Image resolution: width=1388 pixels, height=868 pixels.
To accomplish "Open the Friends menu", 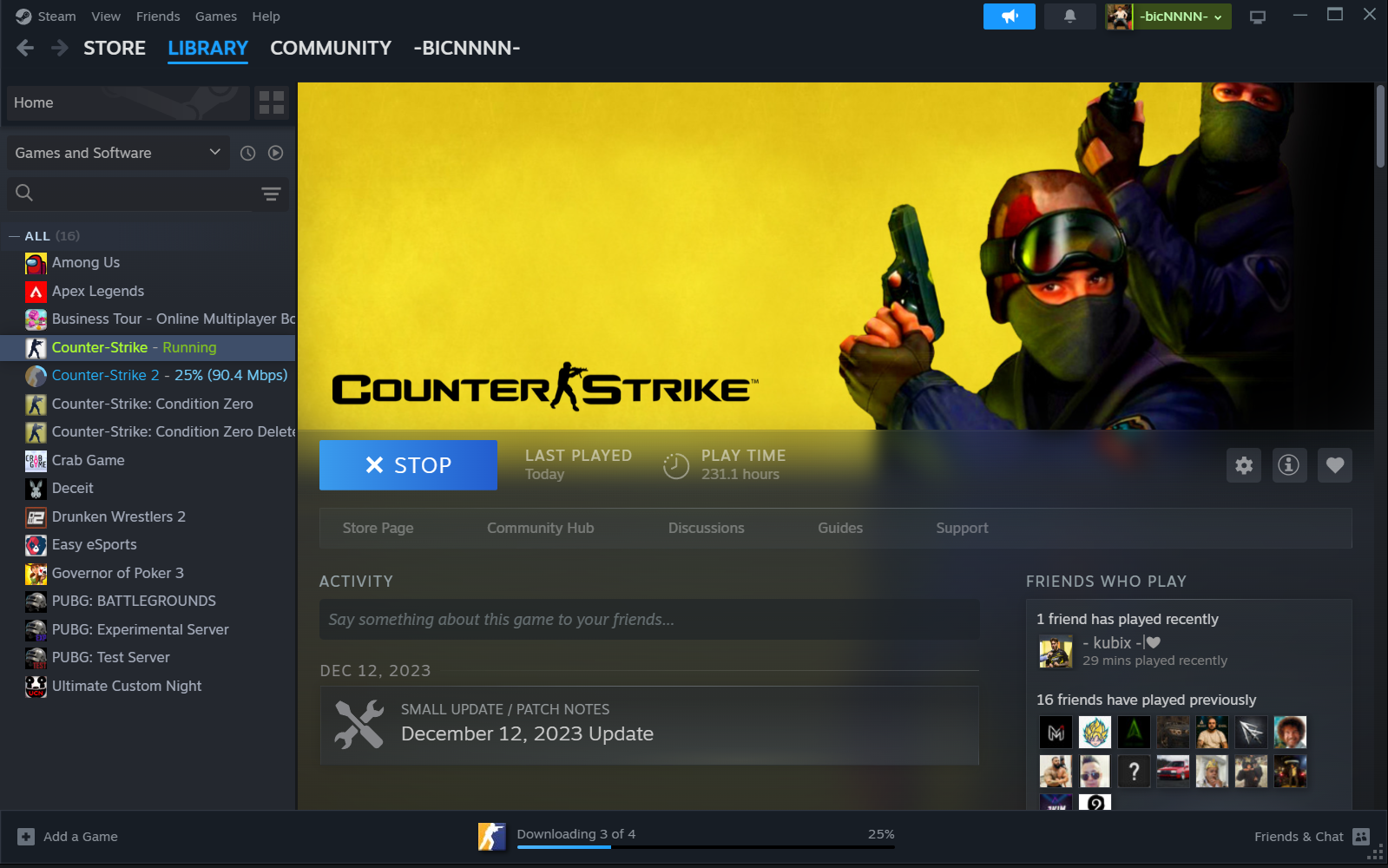I will pyautogui.click(x=158, y=16).
